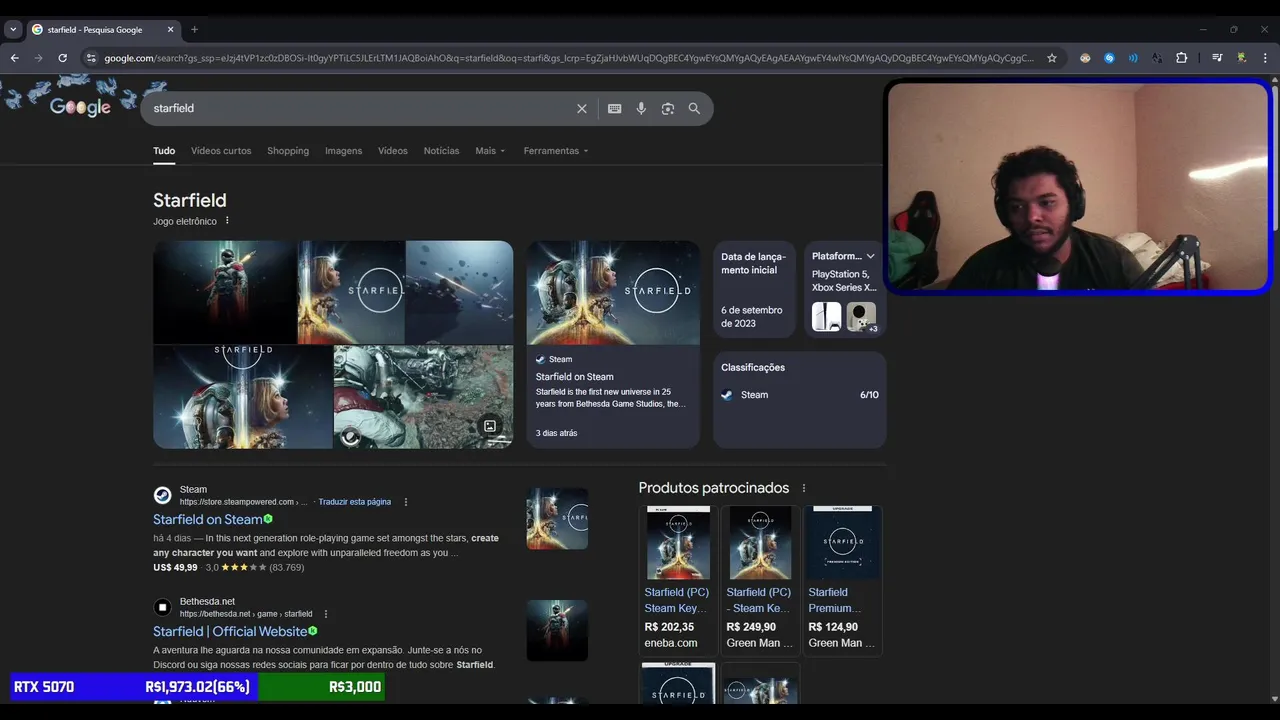Click the Classificações heading

click(x=753, y=368)
